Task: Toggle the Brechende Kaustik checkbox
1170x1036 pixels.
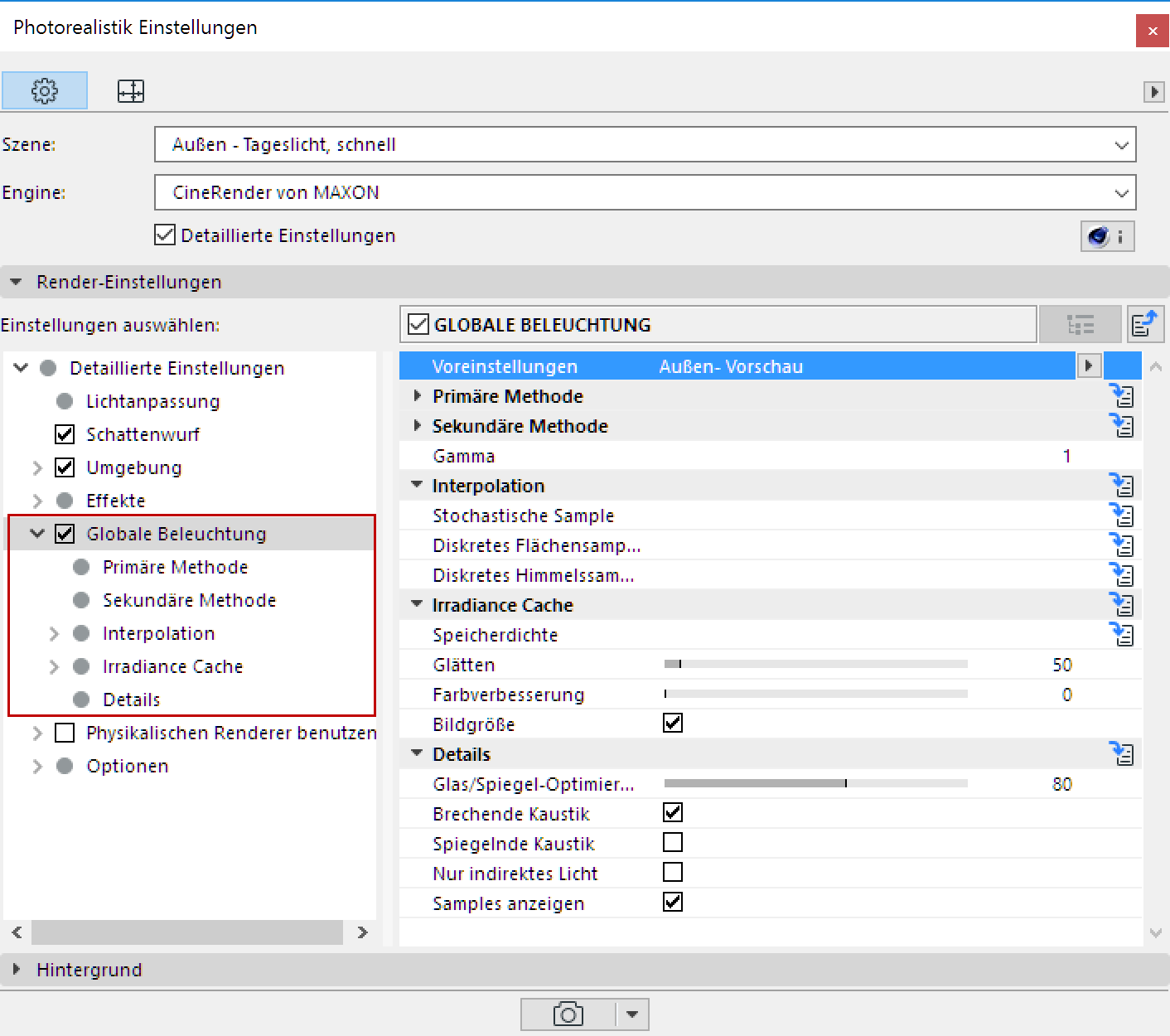Action: (x=673, y=813)
